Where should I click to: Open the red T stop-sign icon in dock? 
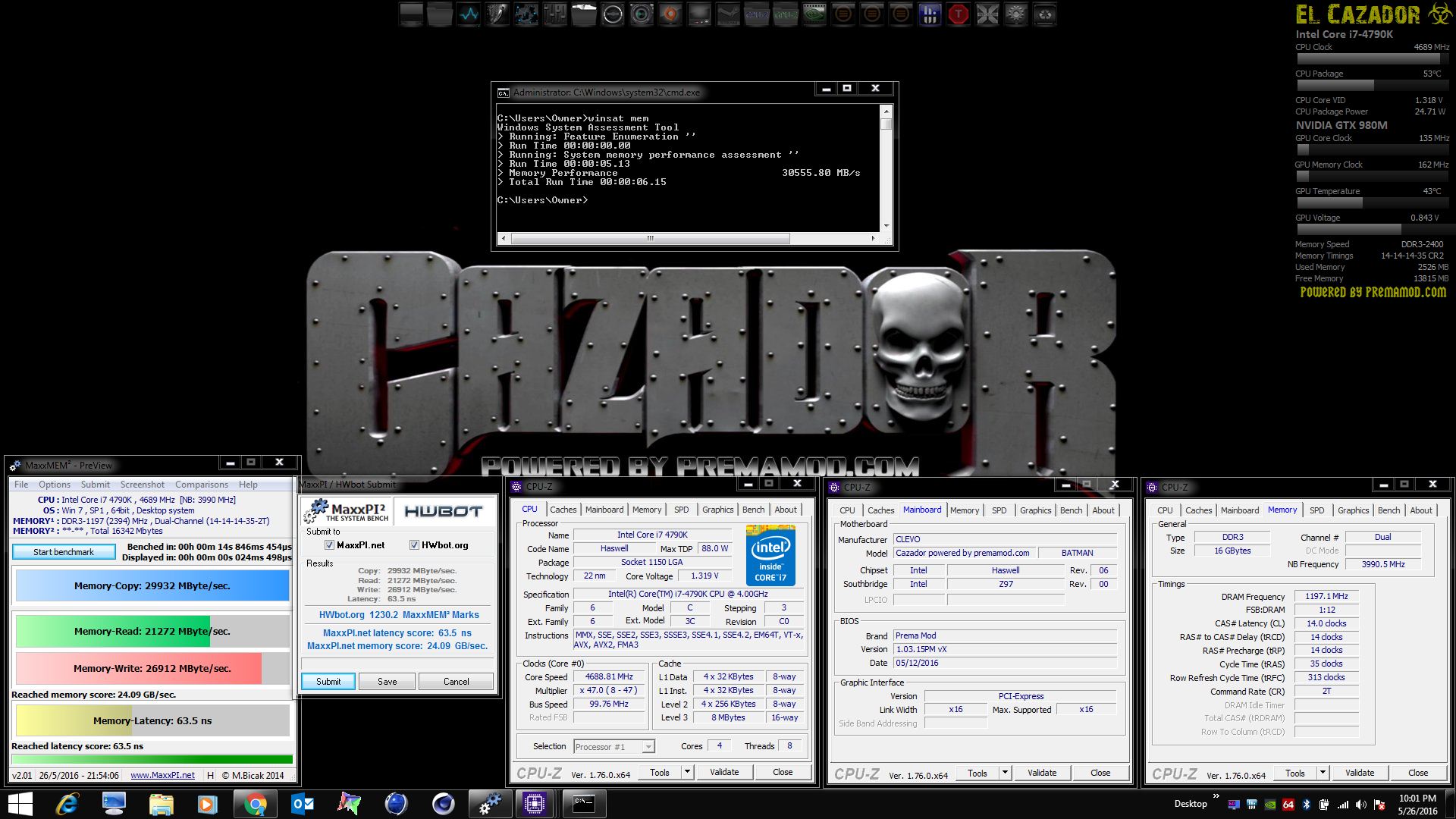click(959, 14)
